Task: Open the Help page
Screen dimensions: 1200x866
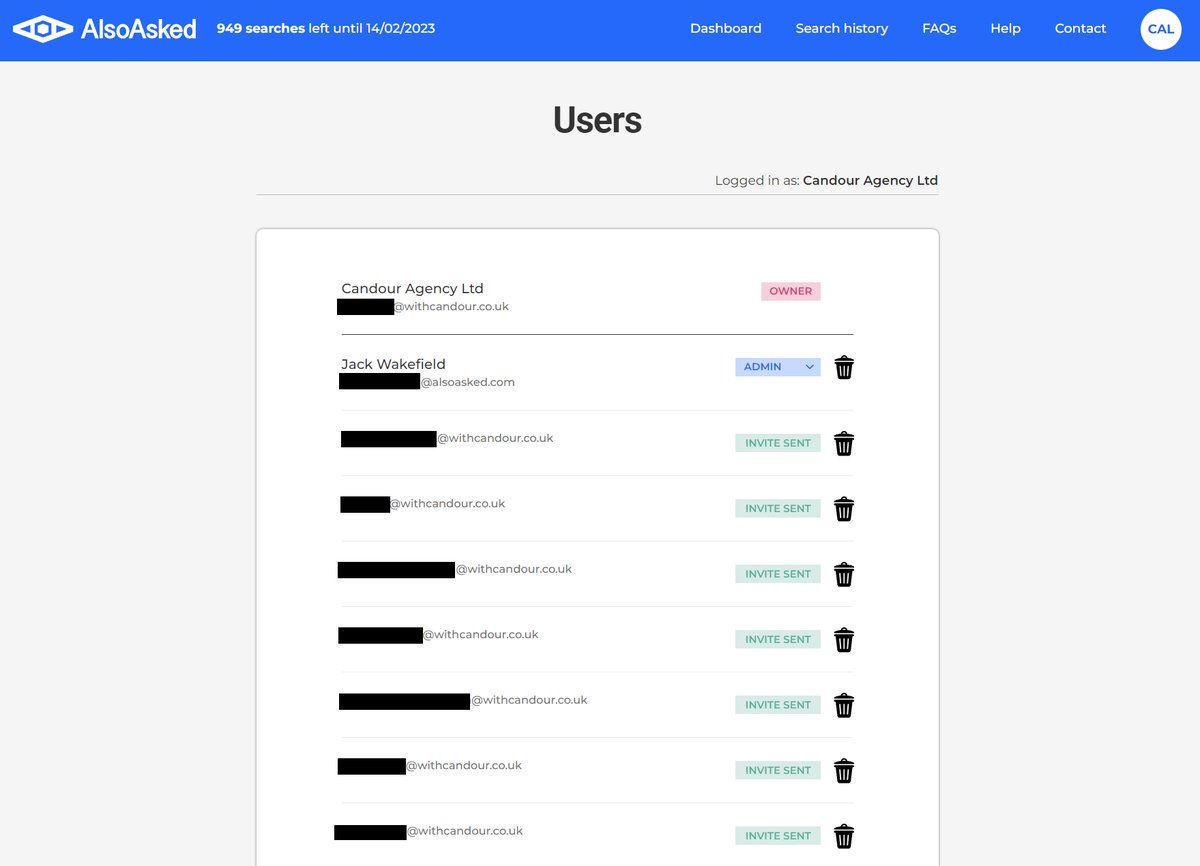Action: click(1005, 28)
